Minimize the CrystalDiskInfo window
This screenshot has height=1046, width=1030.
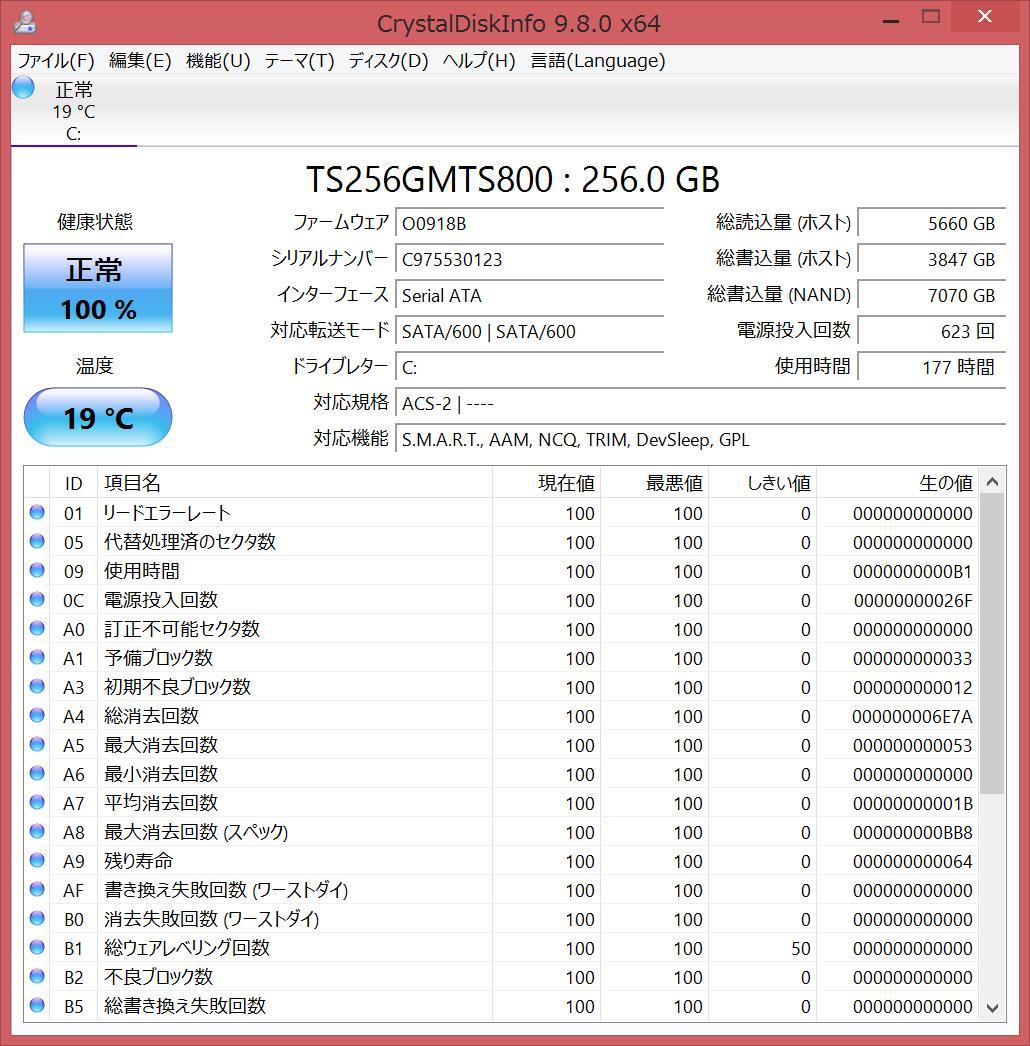pos(891,20)
